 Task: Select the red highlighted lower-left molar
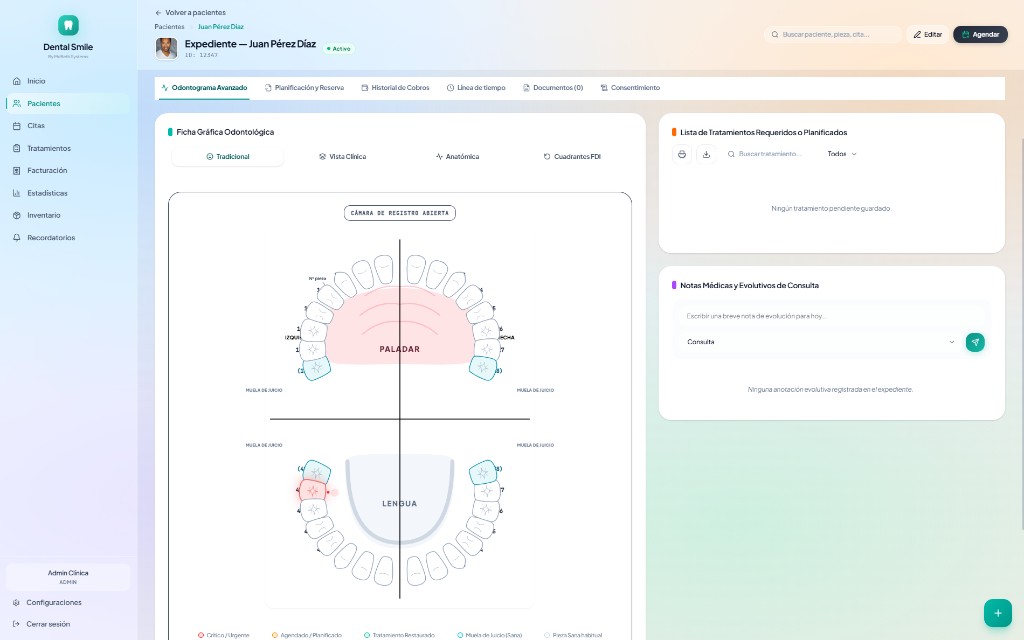[x=313, y=490]
